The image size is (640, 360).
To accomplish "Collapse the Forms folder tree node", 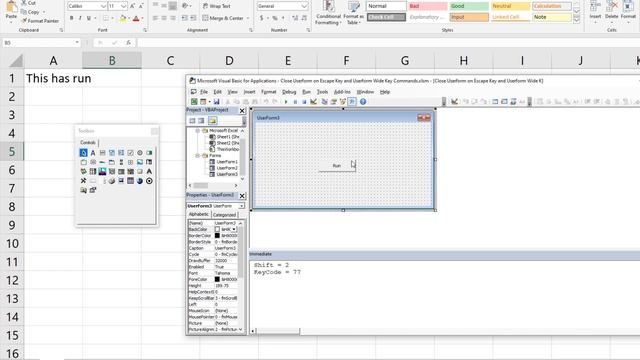I will tap(198, 156).
